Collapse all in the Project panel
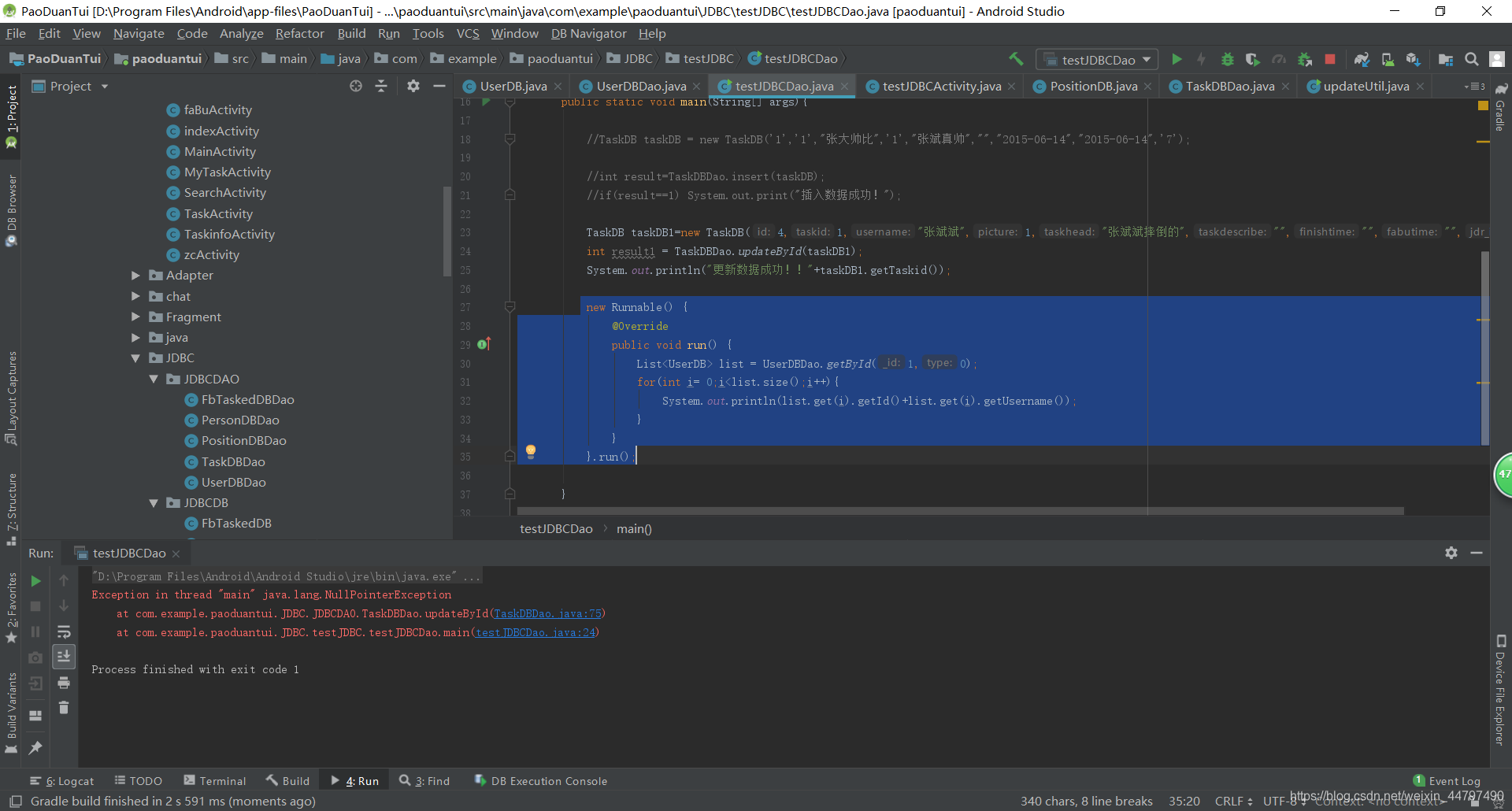This screenshot has height=811, width=1512. [381, 86]
